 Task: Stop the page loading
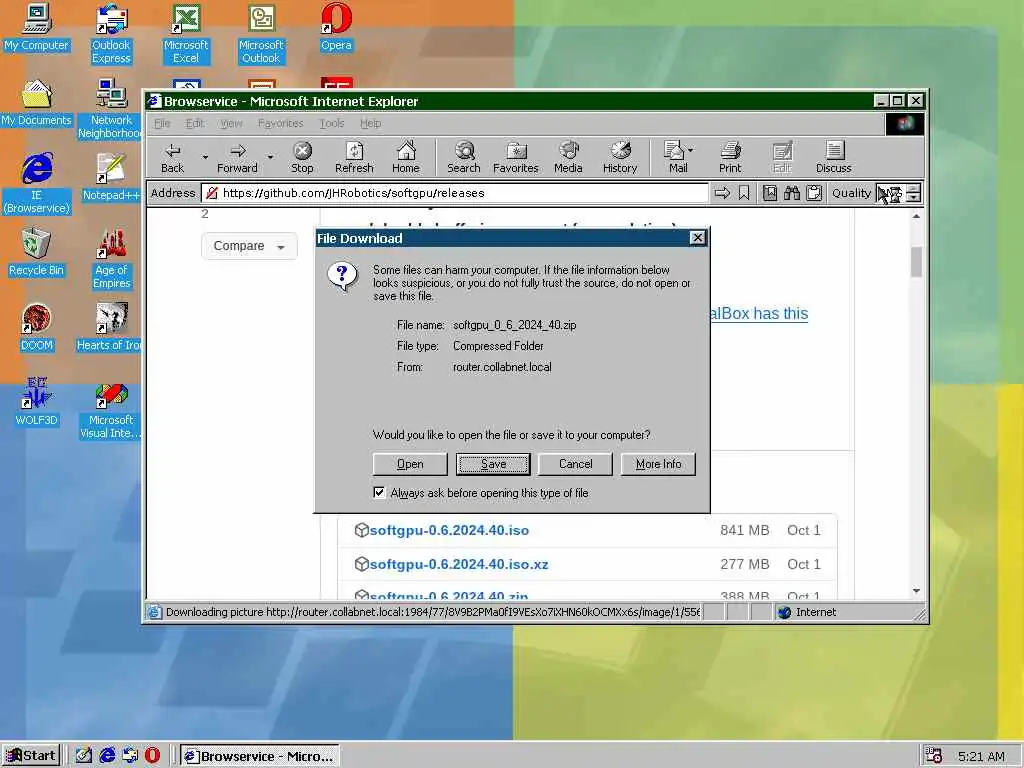[x=302, y=157]
